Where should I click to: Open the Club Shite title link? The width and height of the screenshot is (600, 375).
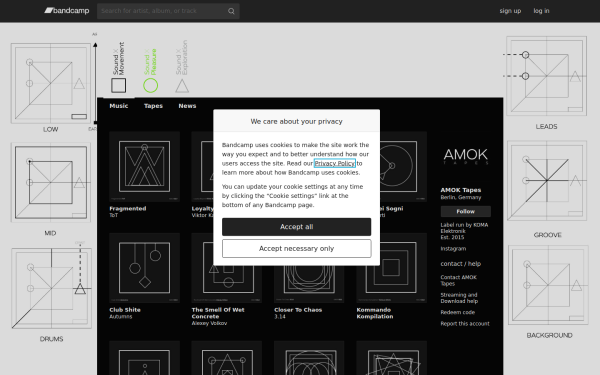pos(125,310)
